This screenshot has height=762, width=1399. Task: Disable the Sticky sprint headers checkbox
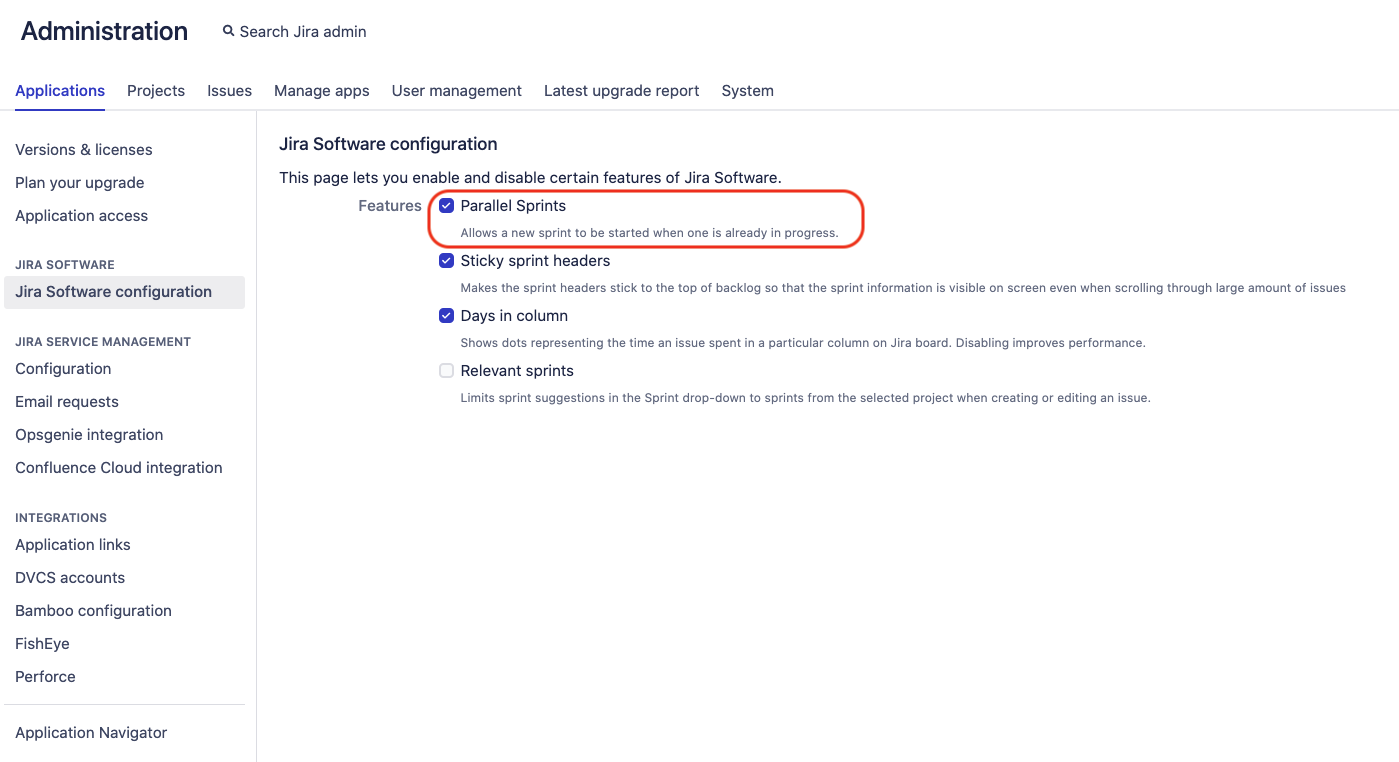tap(447, 261)
